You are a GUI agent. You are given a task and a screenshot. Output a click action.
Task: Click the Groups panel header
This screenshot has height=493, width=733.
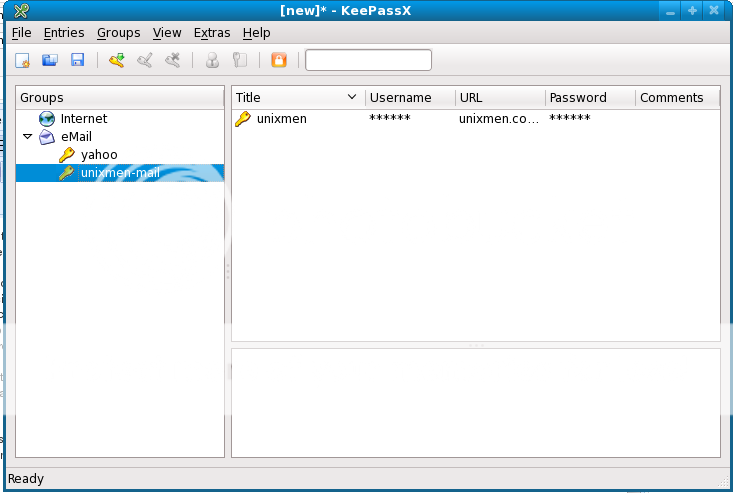tap(120, 98)
